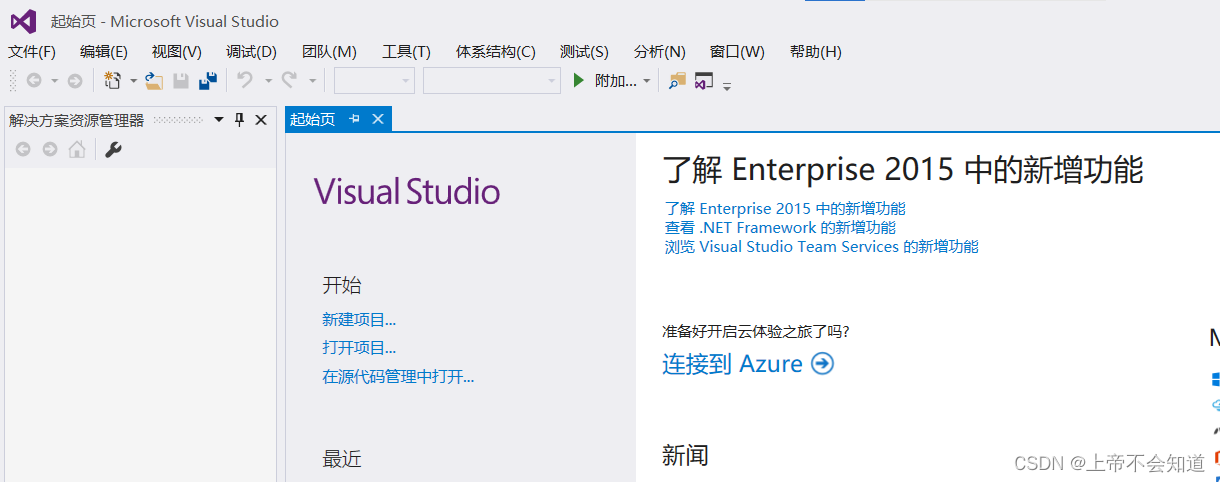Click the Navigate Forward toolbar arrow

tap(74, 81)
